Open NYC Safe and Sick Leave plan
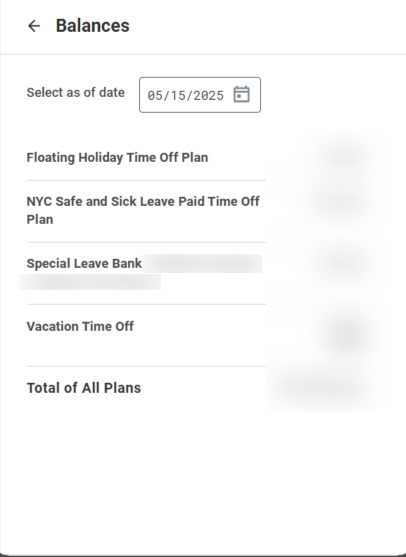 pyautogui.click(x=143, y=210)
